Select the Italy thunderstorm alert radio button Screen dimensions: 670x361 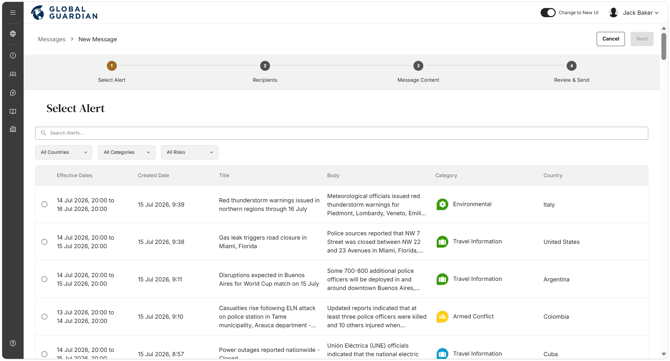click(x=44, y=204)
